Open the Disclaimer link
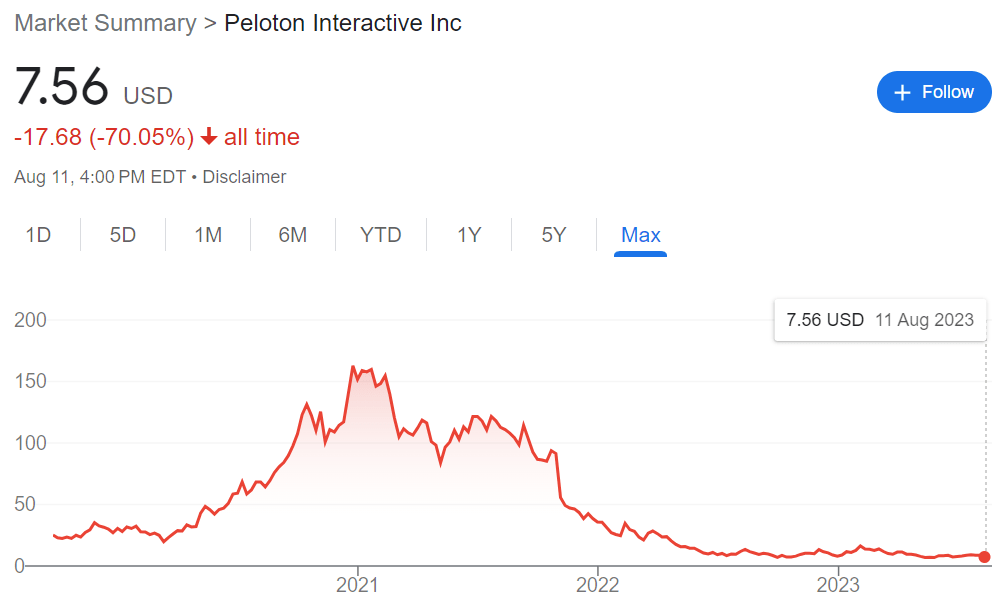The height and width of the screenshot is (606, 999). 244,177
